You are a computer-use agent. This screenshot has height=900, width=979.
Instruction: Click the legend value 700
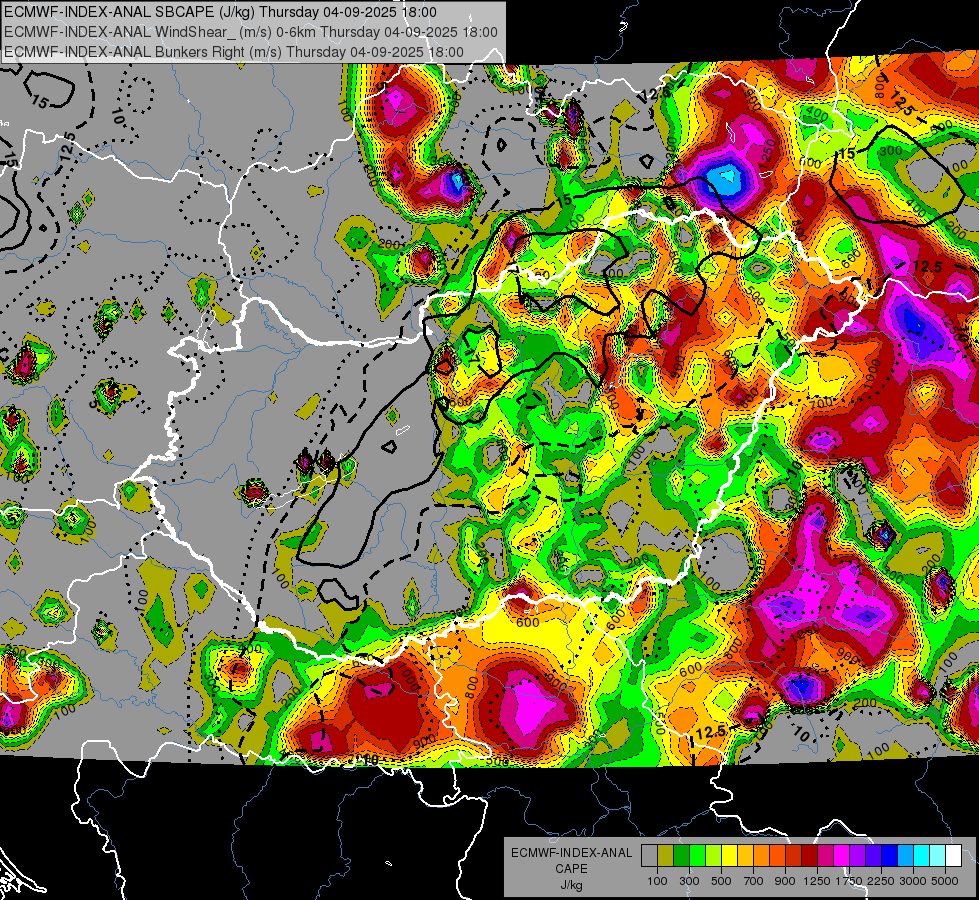[x=754, y=881]
